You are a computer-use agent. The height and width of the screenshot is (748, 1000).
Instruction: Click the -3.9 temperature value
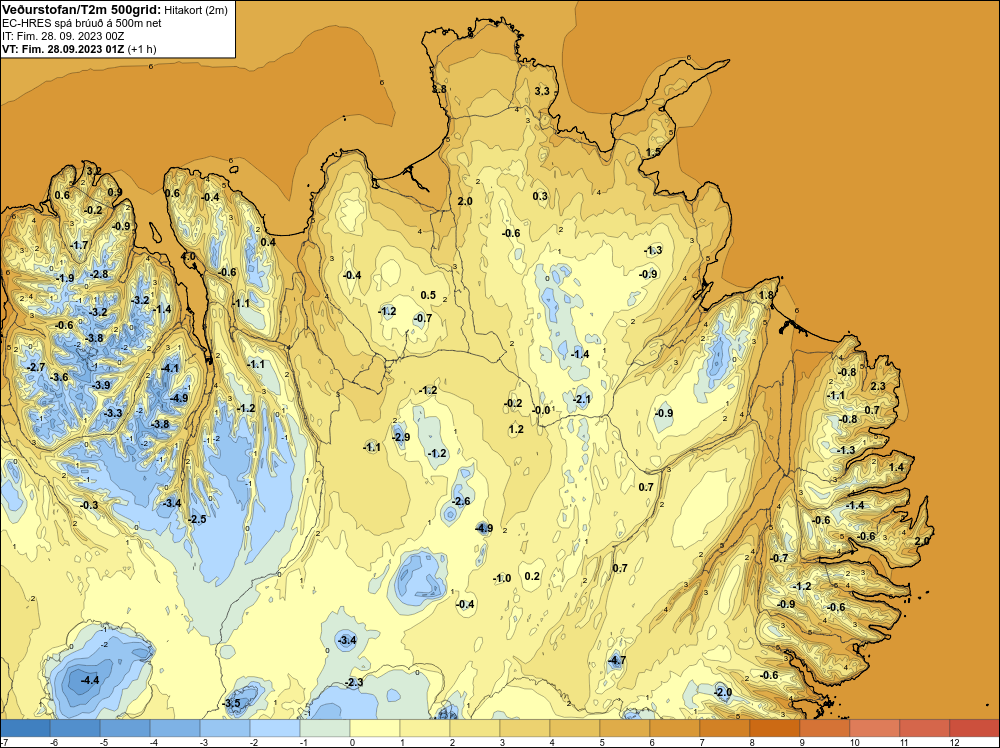pos(101,385)
